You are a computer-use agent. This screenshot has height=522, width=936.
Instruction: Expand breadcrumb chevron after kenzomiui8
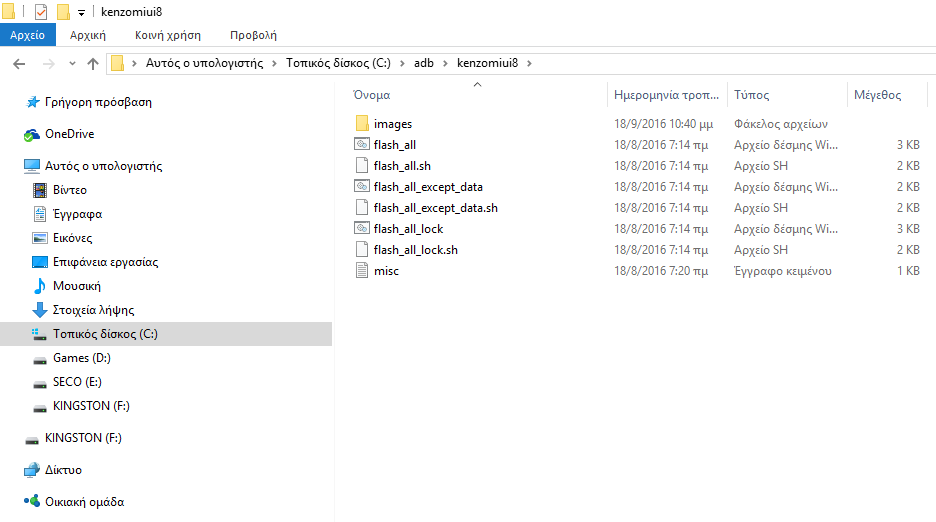pyautogui.click(x=530, y=64)
